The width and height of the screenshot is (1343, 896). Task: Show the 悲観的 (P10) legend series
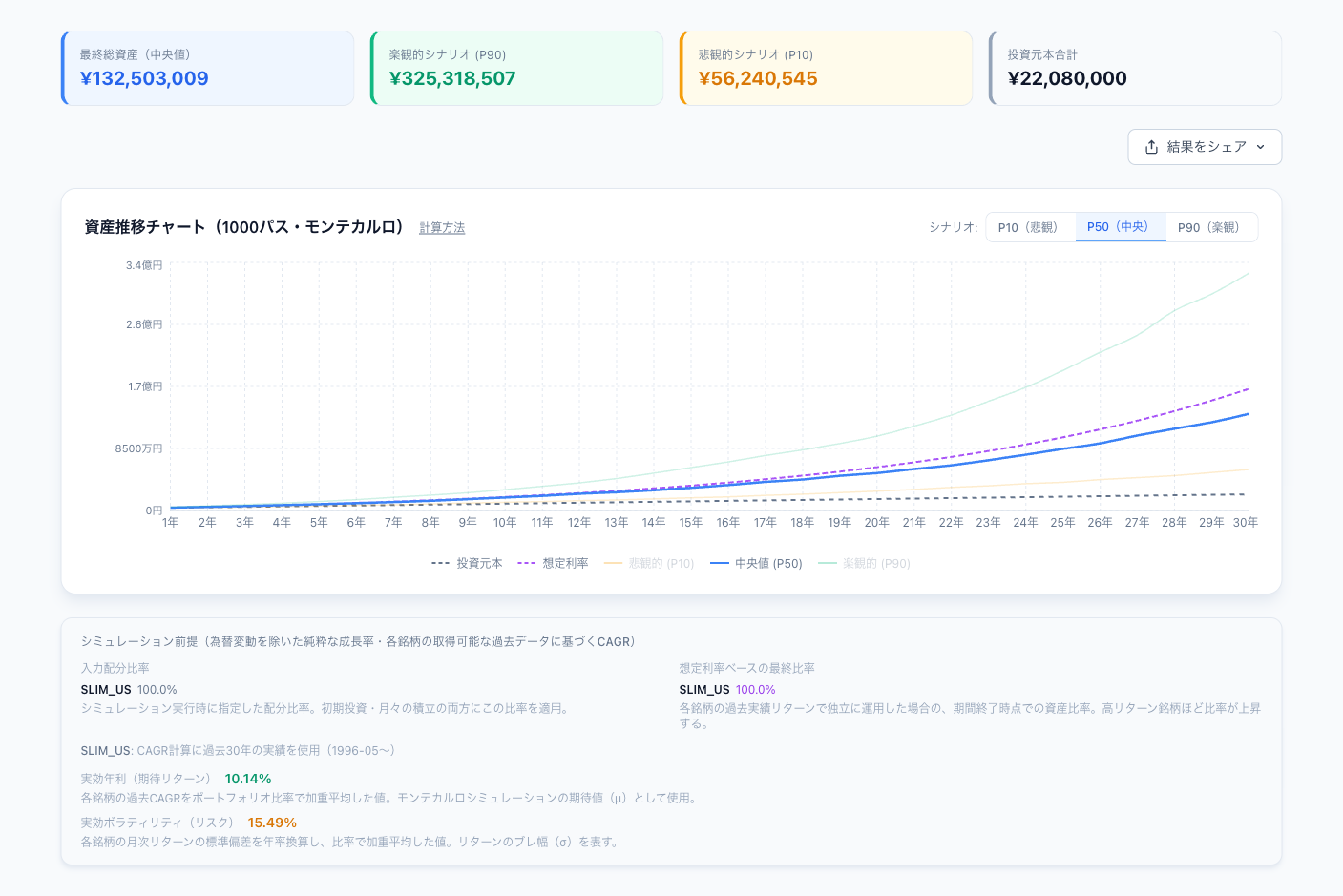coord(649,564)
